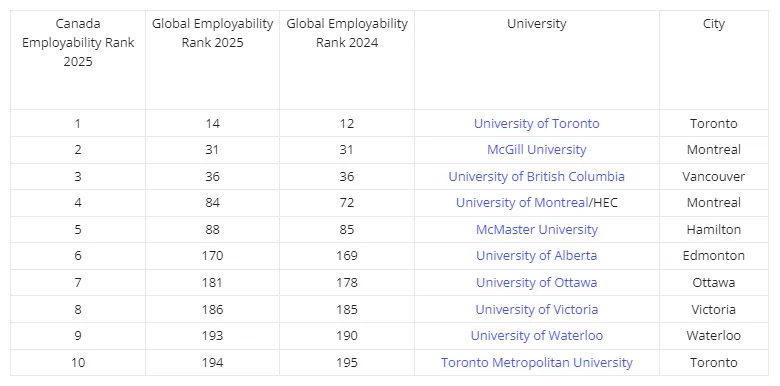Image resolution: width=780 pixels, height=386 pixels.
Task: Click the Global Employability Rank 2024 header
Action: tap(347, 33)
